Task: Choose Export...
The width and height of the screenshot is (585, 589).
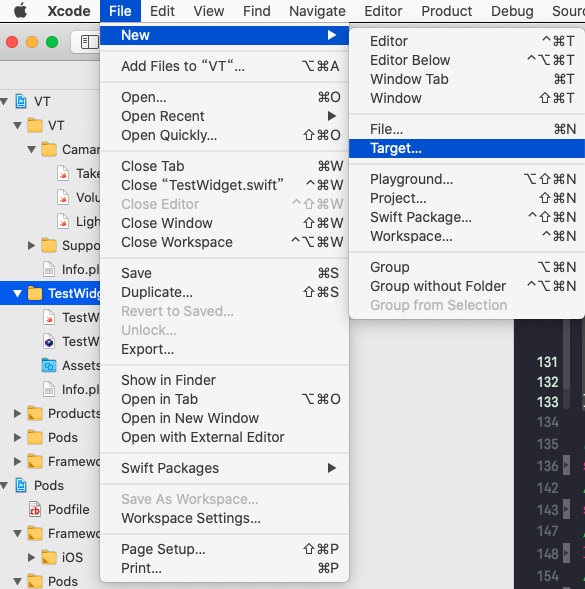Action: [x=224, y=349]
